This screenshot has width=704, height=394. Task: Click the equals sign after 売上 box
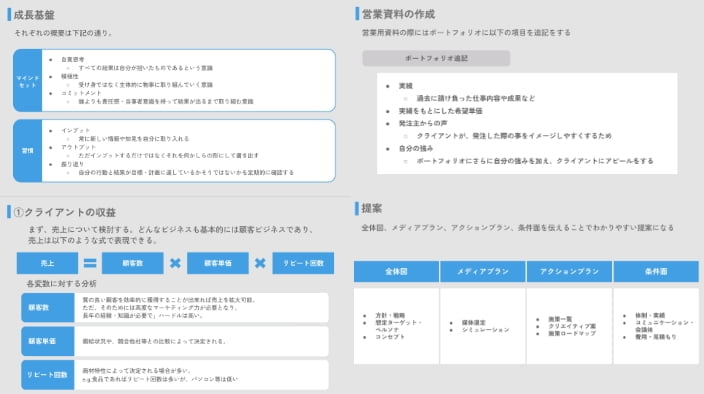pyautogui.click(x=90, y=263)
